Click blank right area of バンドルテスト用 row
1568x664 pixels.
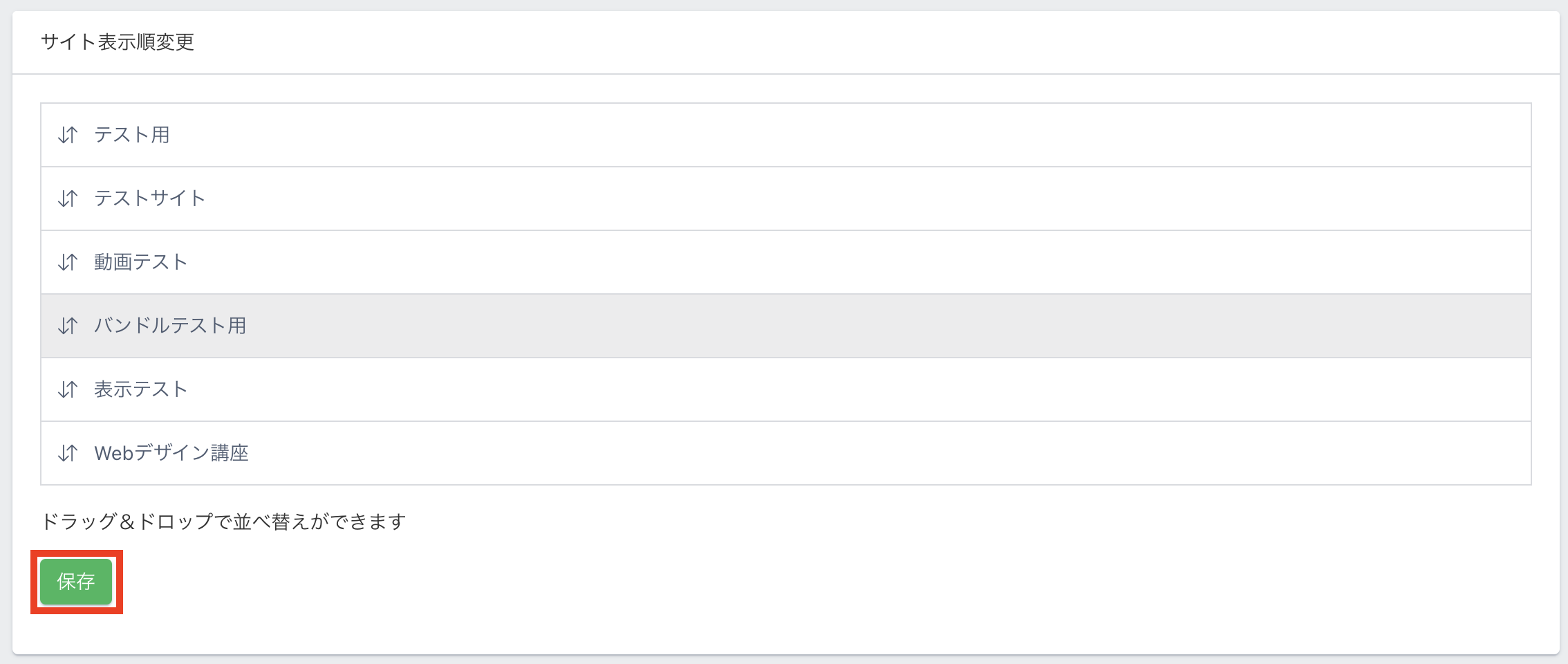(968, 326)
